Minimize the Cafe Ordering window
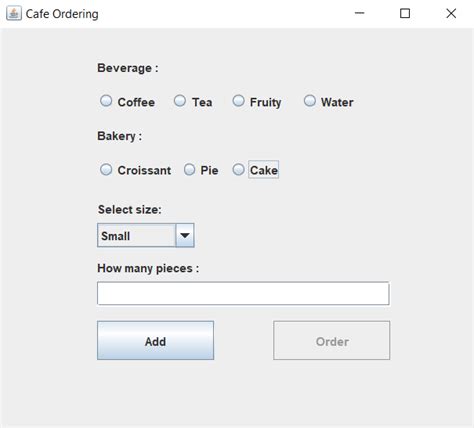Screen dimensions: 474x428 tap(359, 13)
